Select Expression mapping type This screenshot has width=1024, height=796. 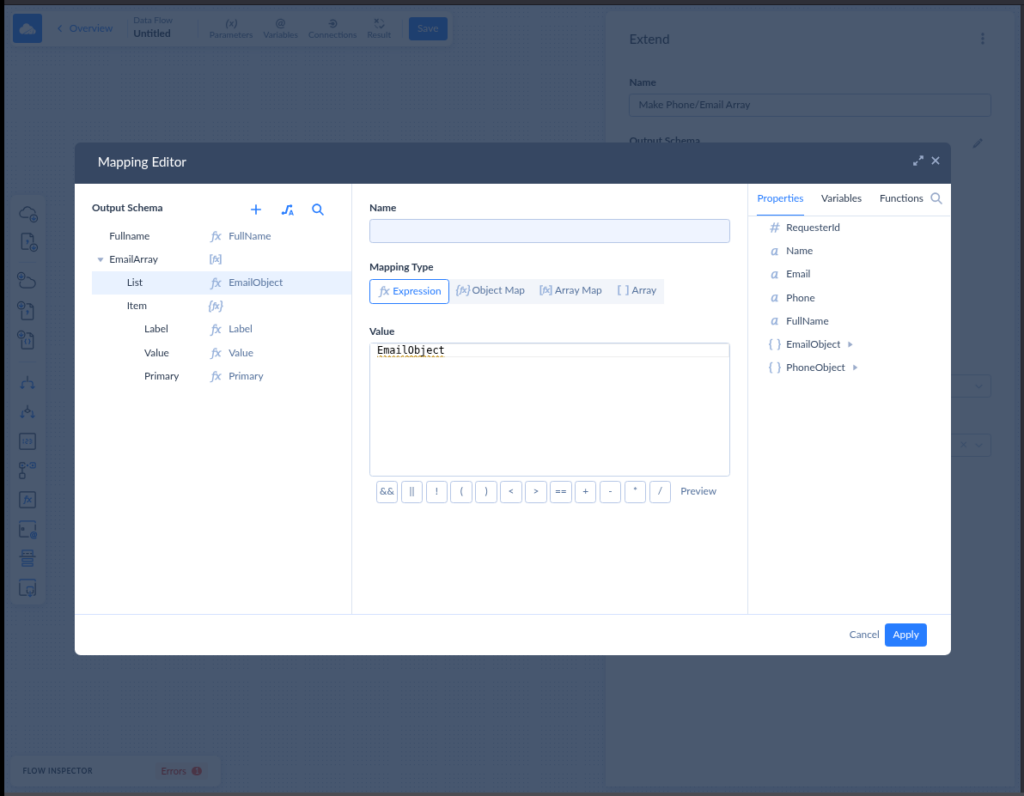coord(409,291)
